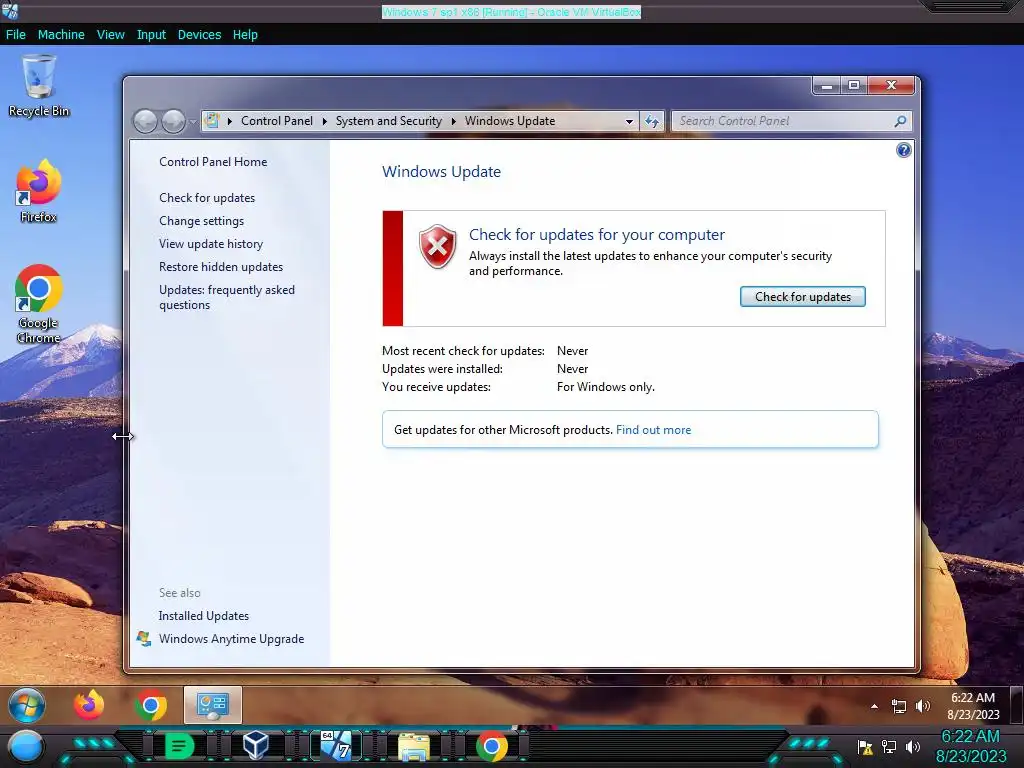Click the host network tray icon
The height and width of the screenshot is (768, 1024).
889,746
